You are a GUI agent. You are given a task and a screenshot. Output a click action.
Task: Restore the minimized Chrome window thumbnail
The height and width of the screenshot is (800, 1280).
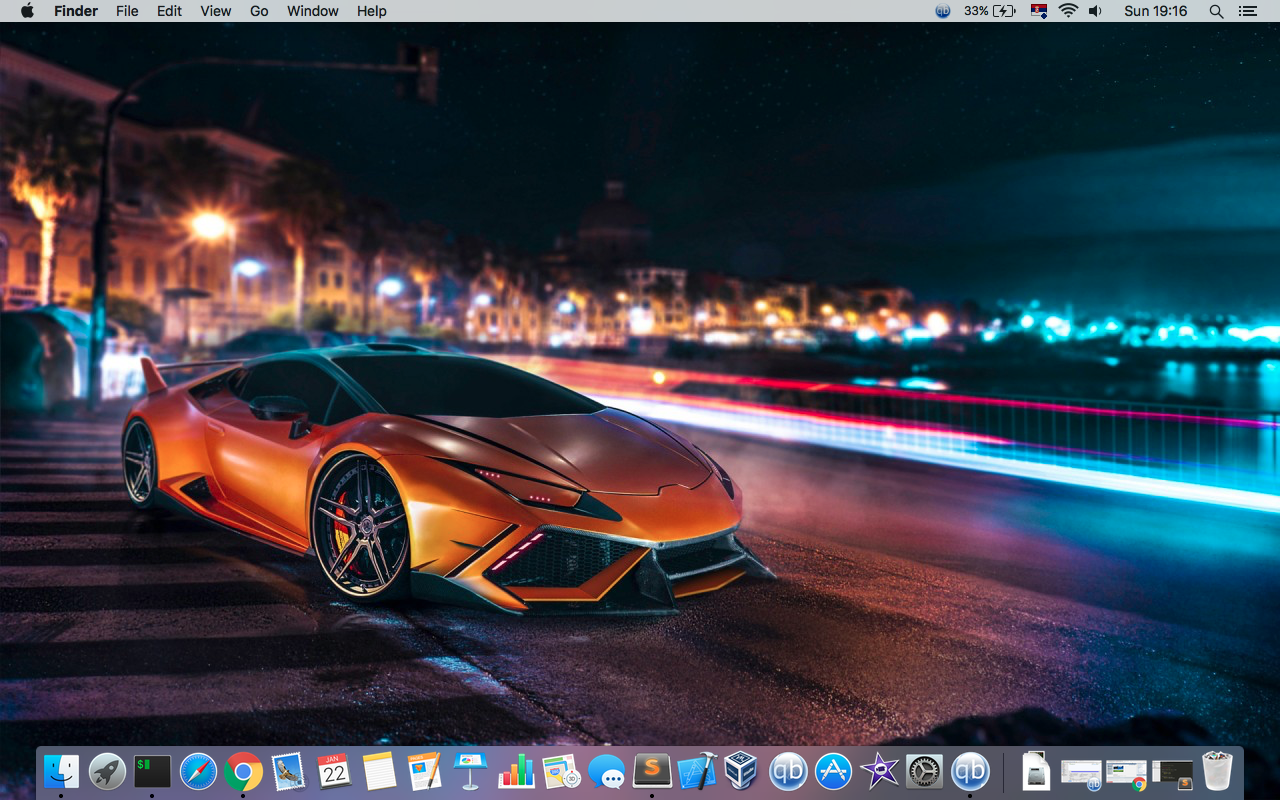coord(1126,772)
